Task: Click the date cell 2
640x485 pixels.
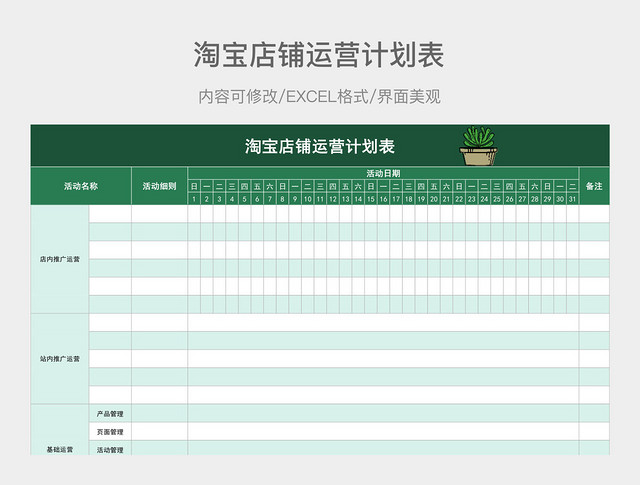Action: coord(207,199)
